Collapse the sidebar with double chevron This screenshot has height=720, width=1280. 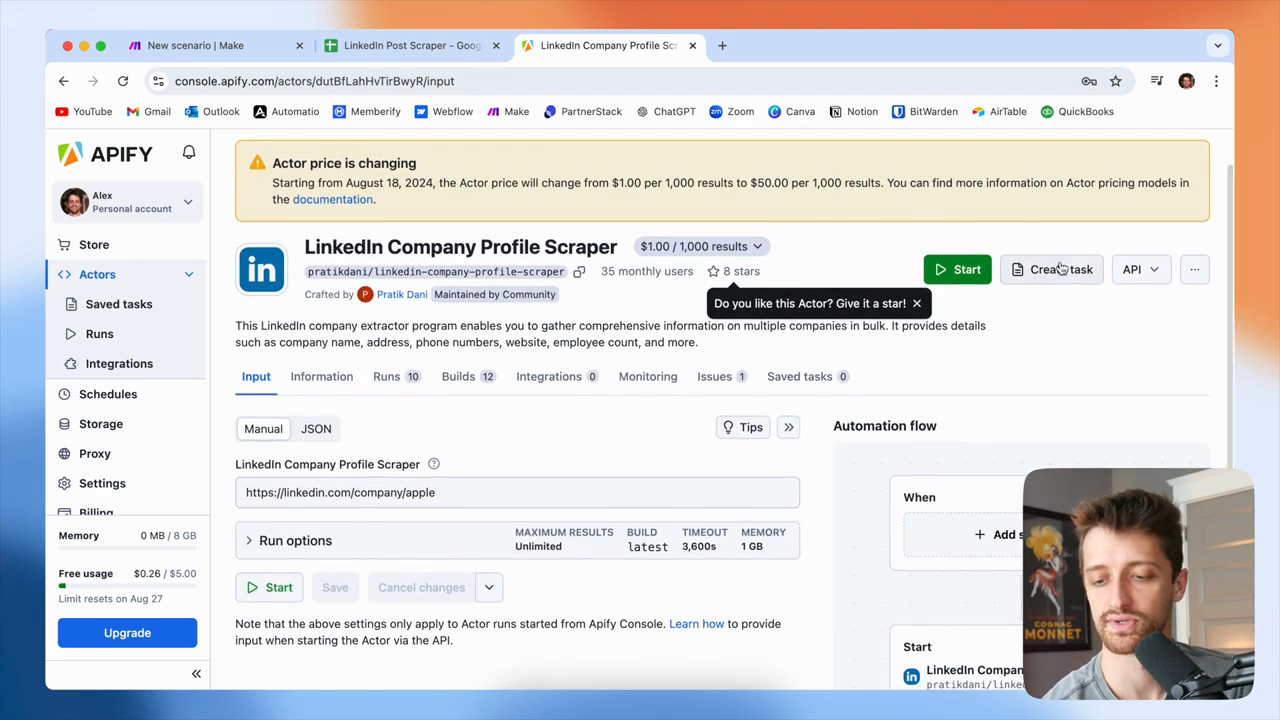pyautogui.click(x=196, y=674)
